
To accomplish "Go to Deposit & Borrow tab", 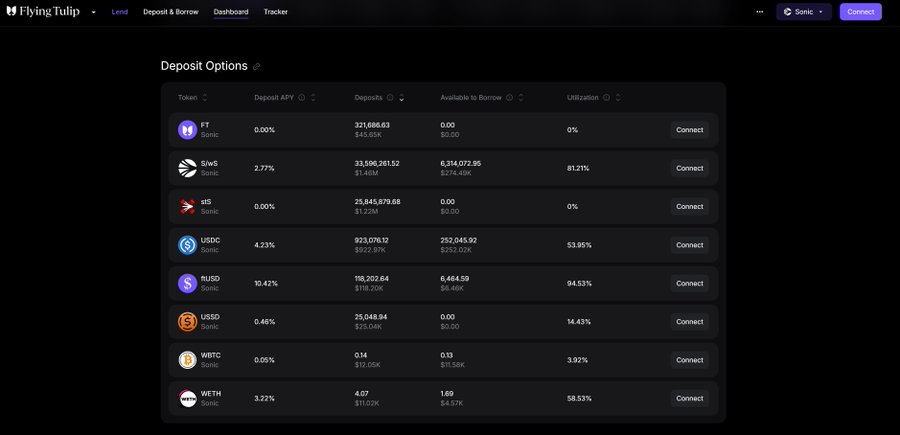I will pyautogui.click(x=170, y=11).
